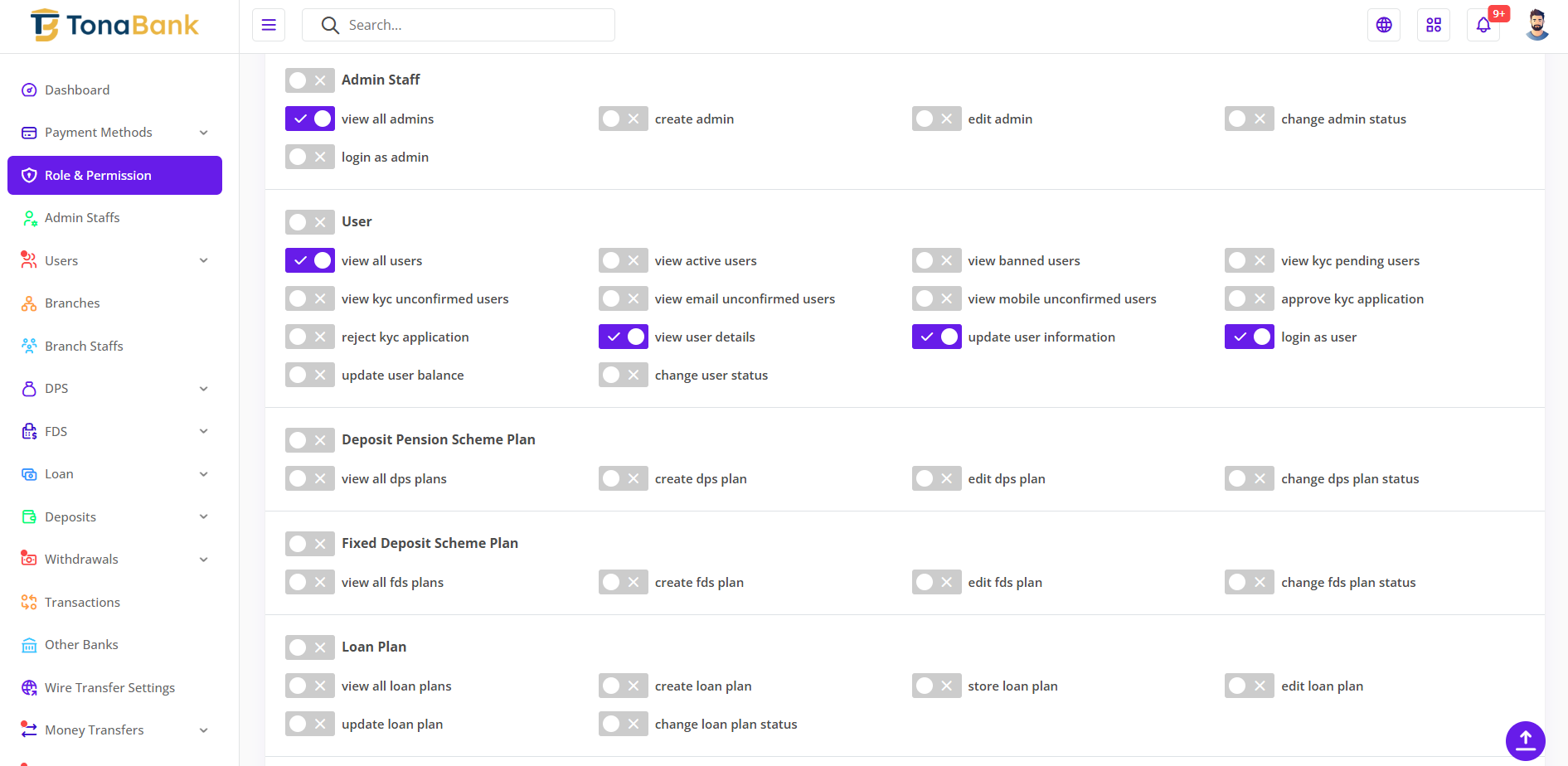Open Wire Transfer Settings
Screen dimensions: 1568x766
tap(109, 688)
